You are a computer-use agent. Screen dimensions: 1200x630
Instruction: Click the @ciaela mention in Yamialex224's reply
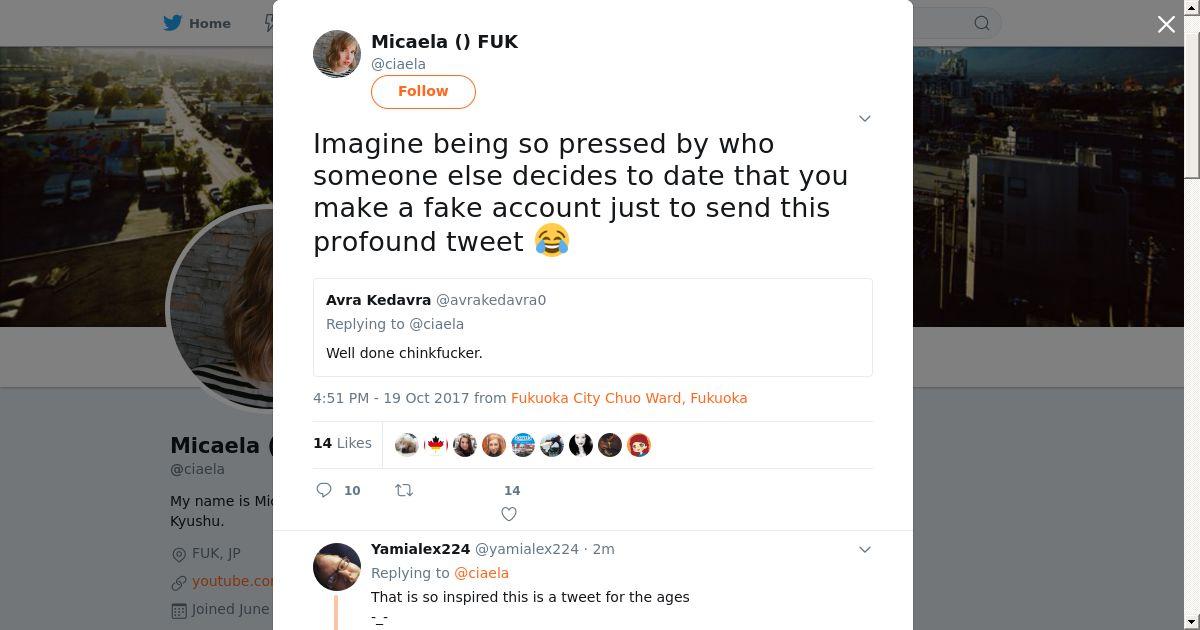(x=481, y=573)
